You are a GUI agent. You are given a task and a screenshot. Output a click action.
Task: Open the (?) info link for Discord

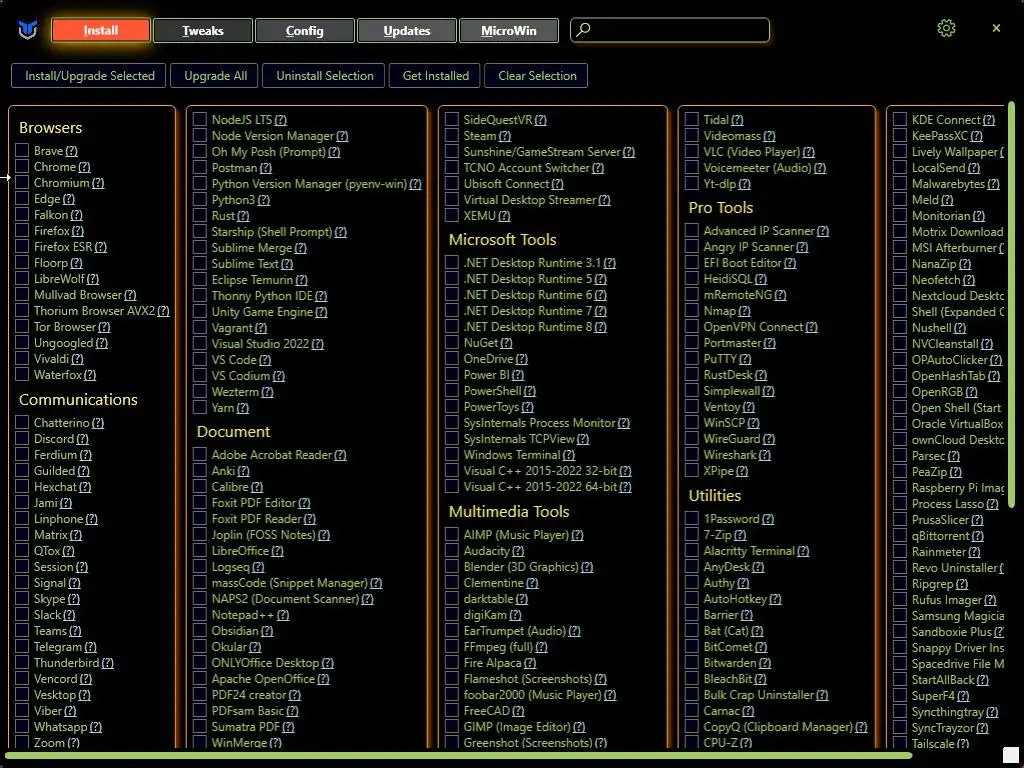point(82,439)
